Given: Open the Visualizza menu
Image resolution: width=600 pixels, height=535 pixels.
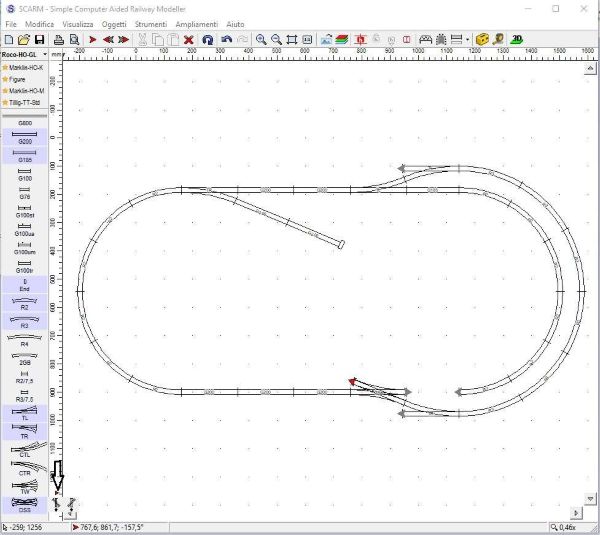Looking at the screenshot, I should 77,22.
